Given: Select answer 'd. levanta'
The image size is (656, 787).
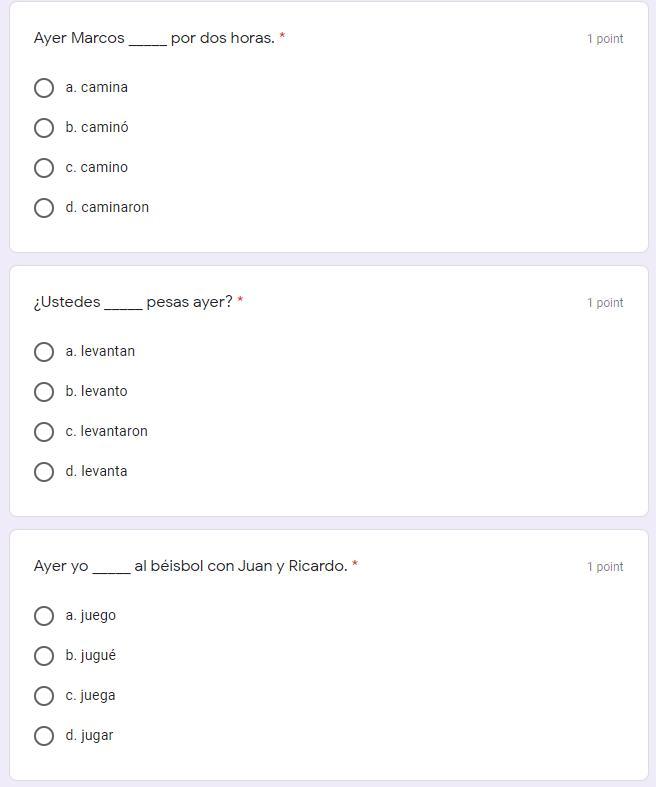Looking at the screenshot, I should coord(44,472).
